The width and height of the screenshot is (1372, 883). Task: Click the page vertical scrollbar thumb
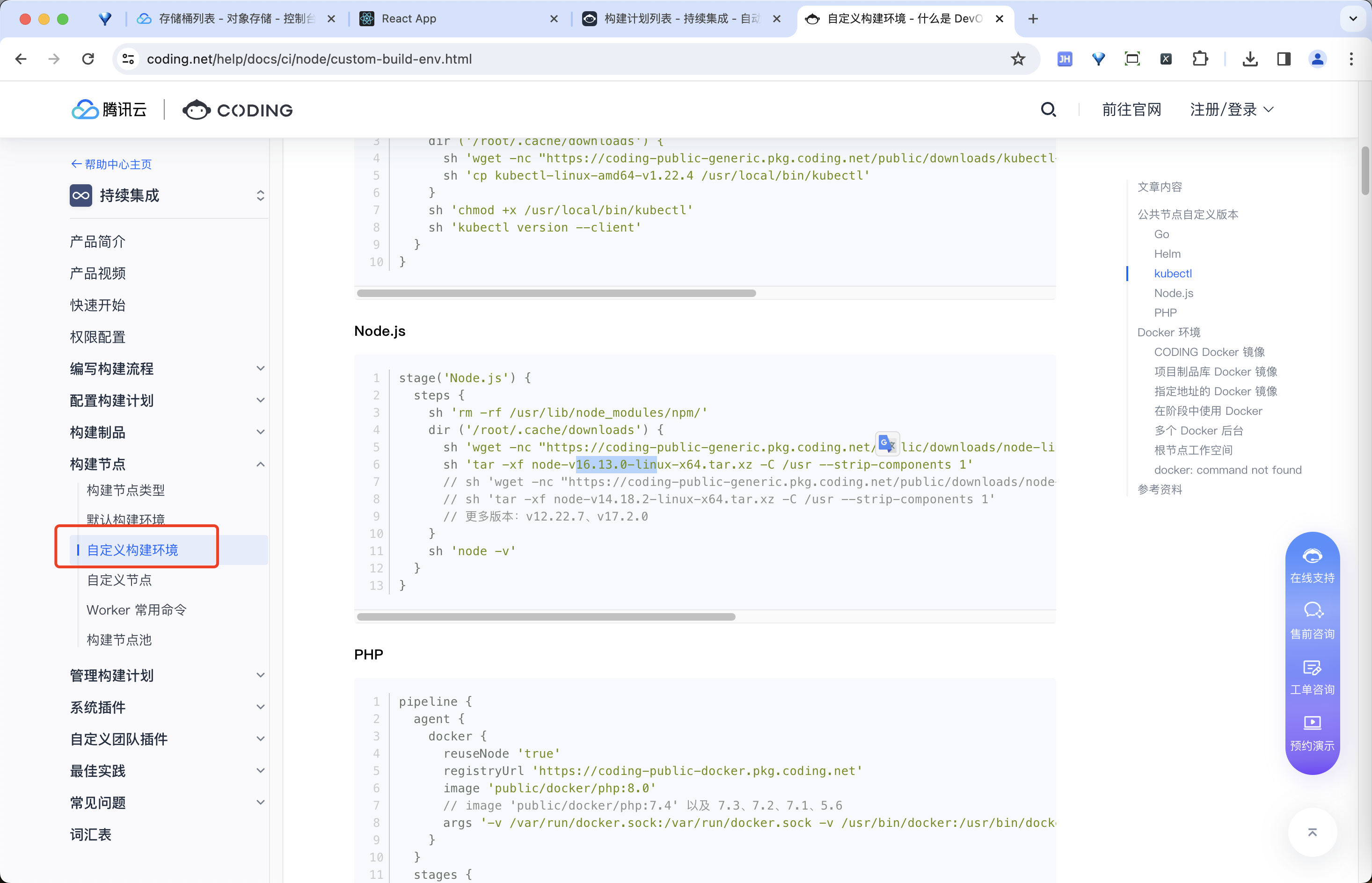click(1365, 171)
